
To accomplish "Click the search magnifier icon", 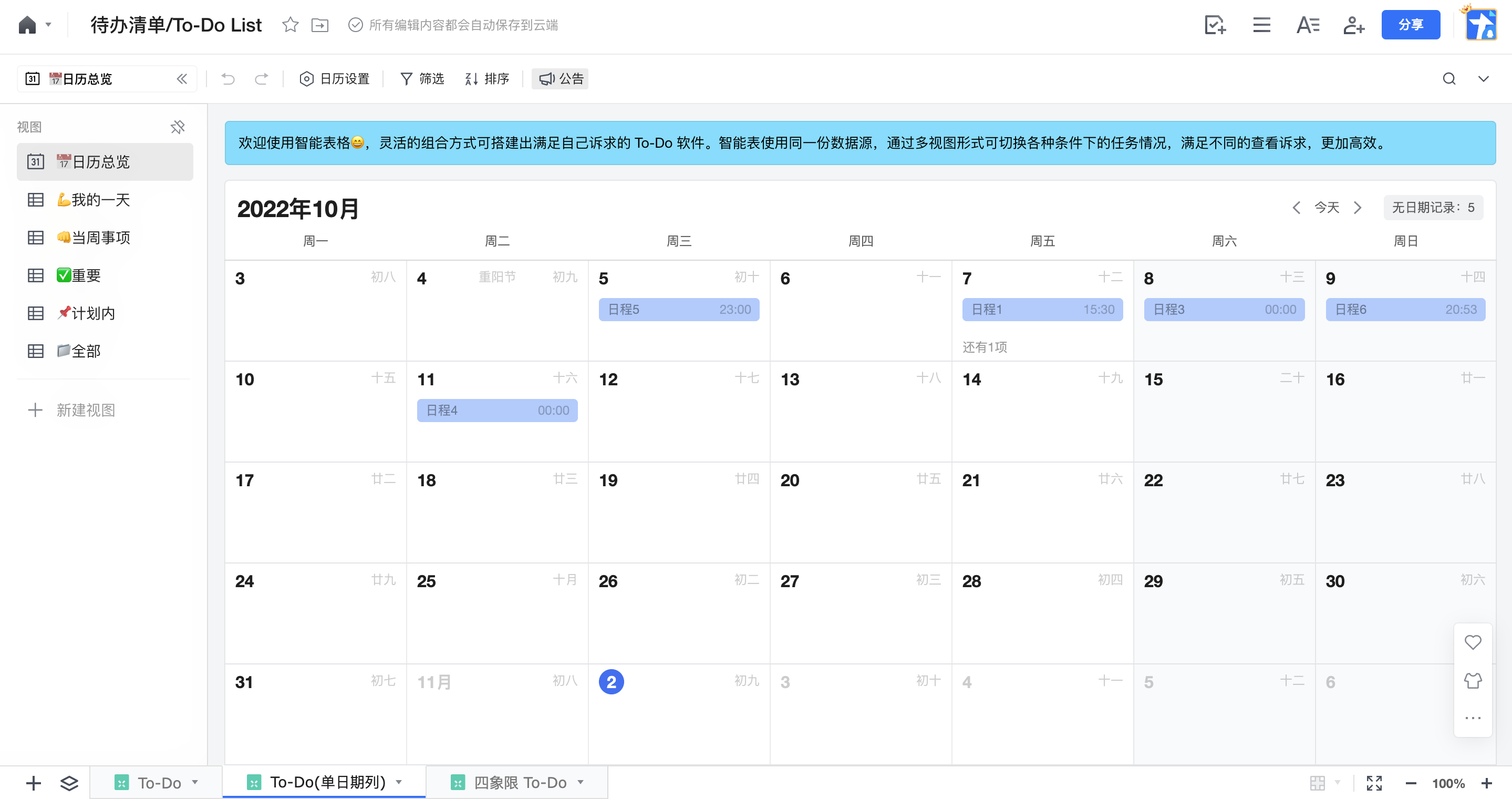I will point(1449,79).
